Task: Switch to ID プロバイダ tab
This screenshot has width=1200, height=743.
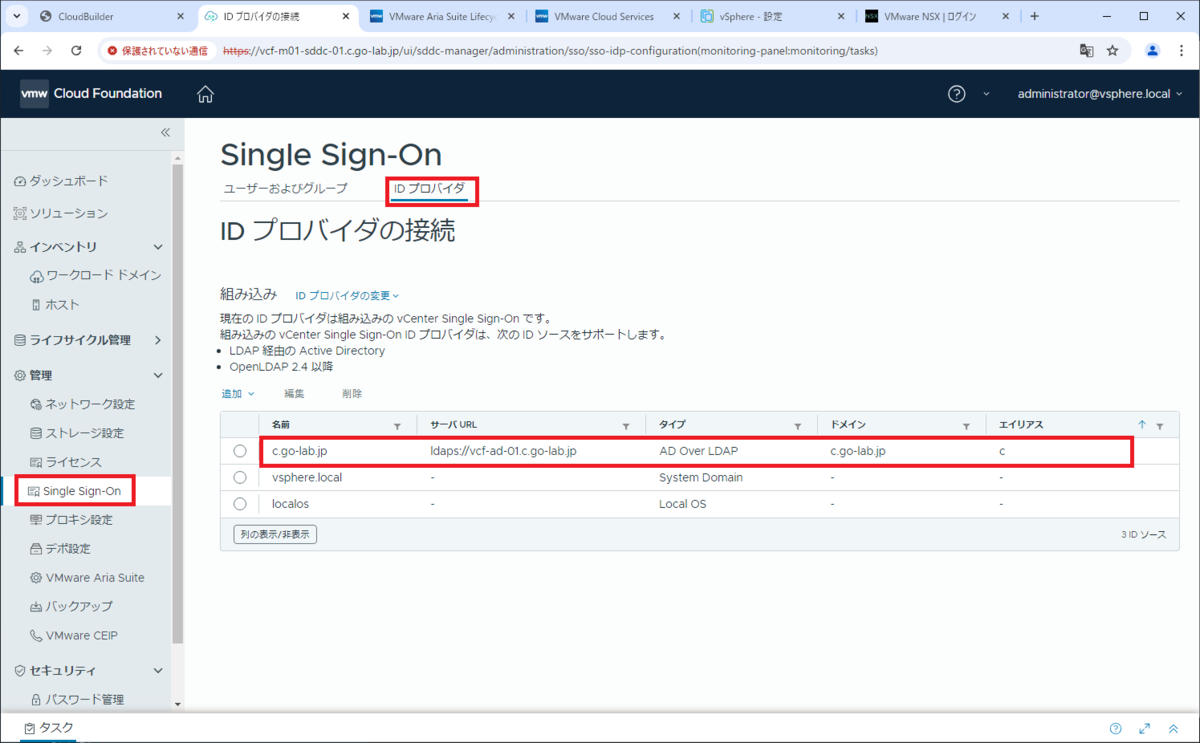Action: point(429,188)
